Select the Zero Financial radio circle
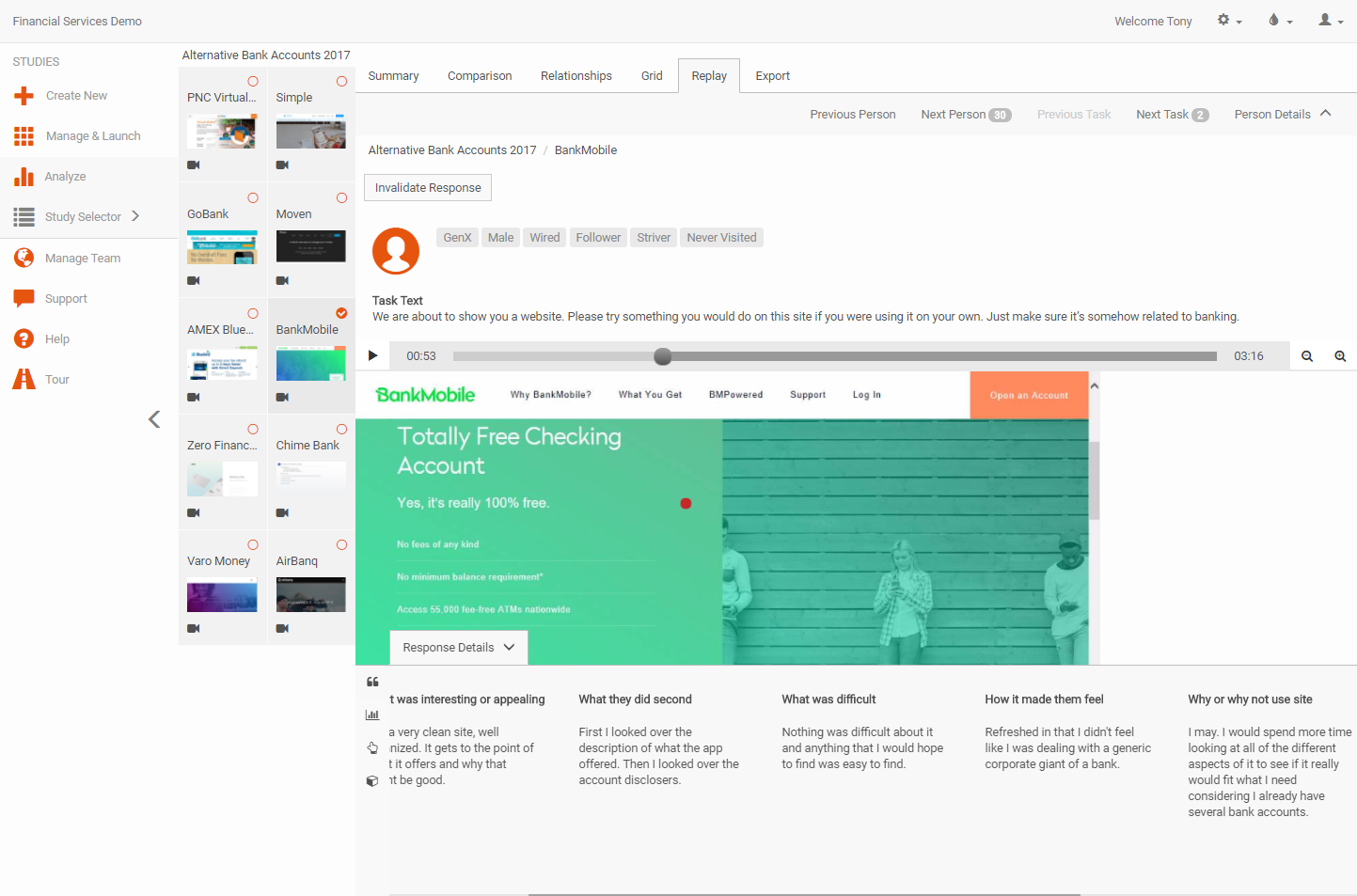Viewport: 1357px width, 896px height. [x=253, y=430]
